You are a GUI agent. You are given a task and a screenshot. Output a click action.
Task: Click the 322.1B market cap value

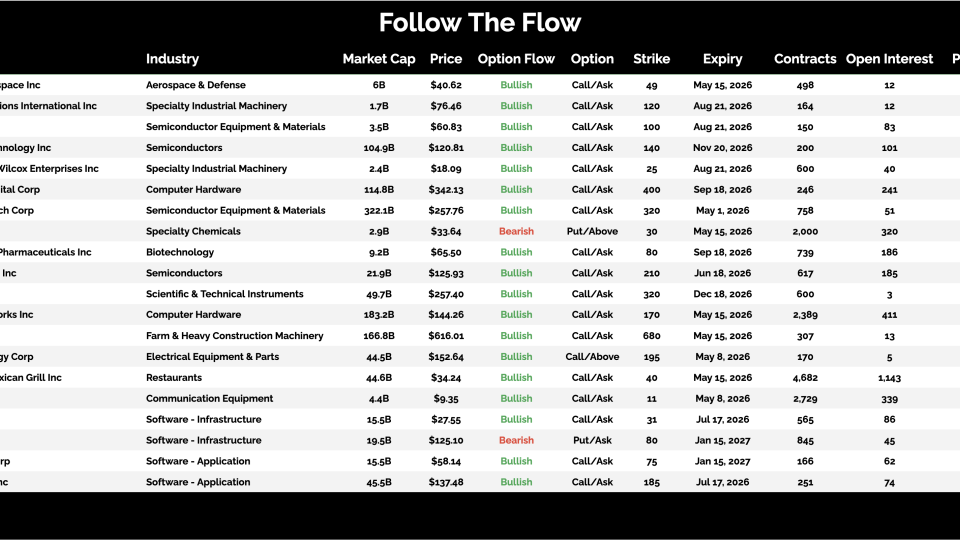(379, 210)
